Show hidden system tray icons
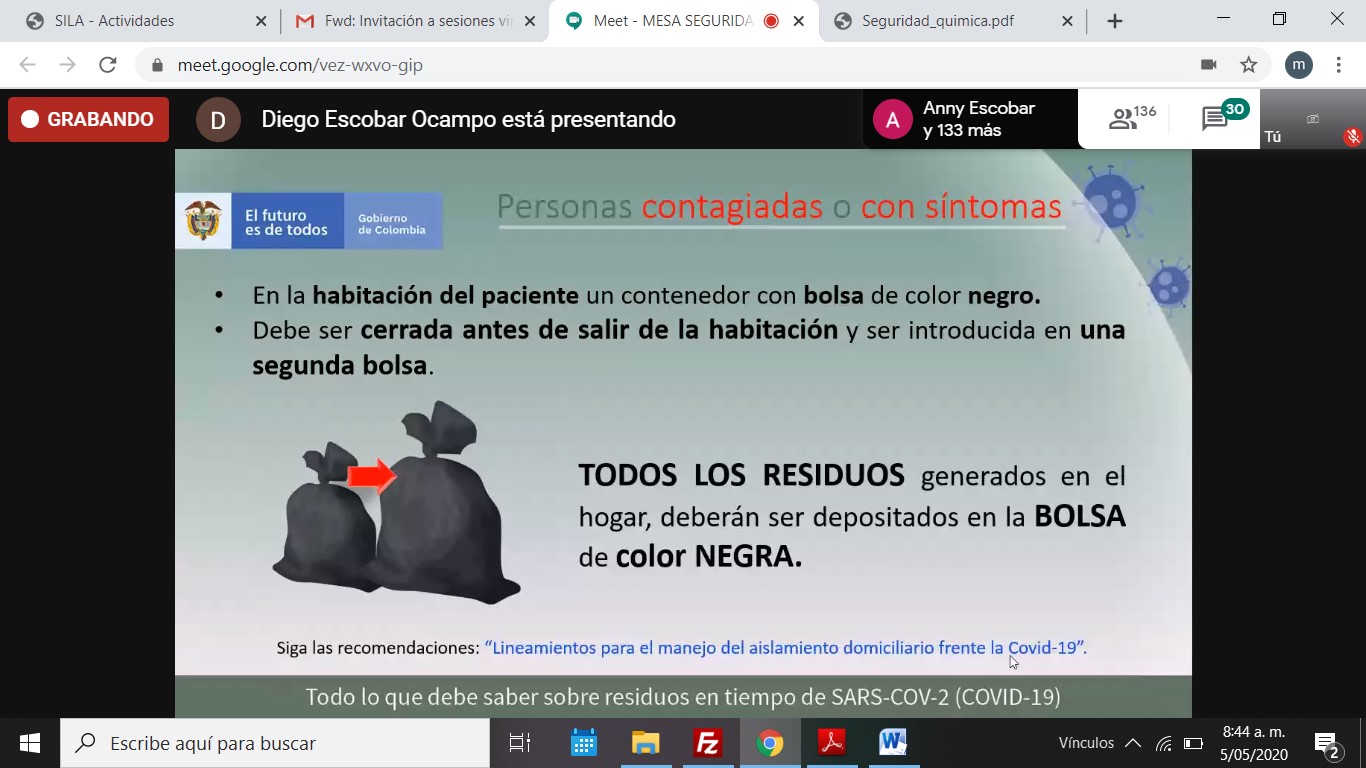The width and height of the screenshot is (1366, 768). (x=1133, y=743)
